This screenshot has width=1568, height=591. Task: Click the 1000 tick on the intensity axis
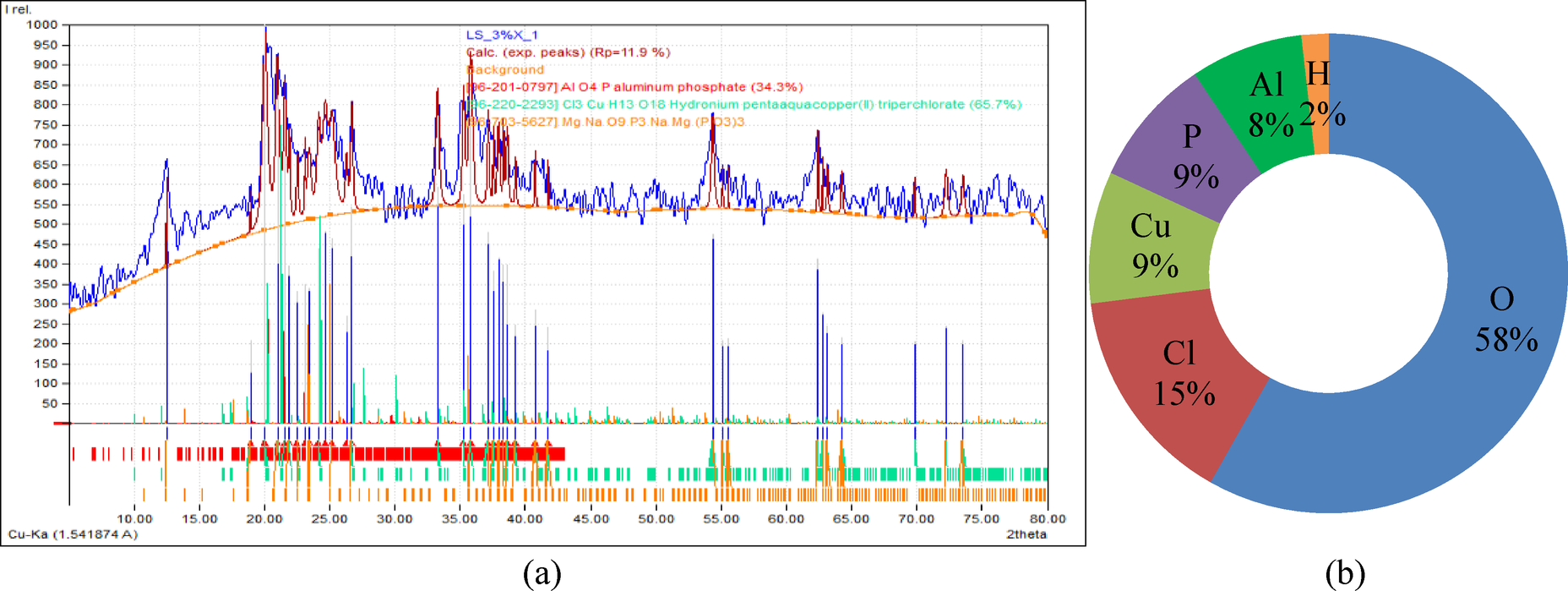pyautogui.click(x=42, y=25)
